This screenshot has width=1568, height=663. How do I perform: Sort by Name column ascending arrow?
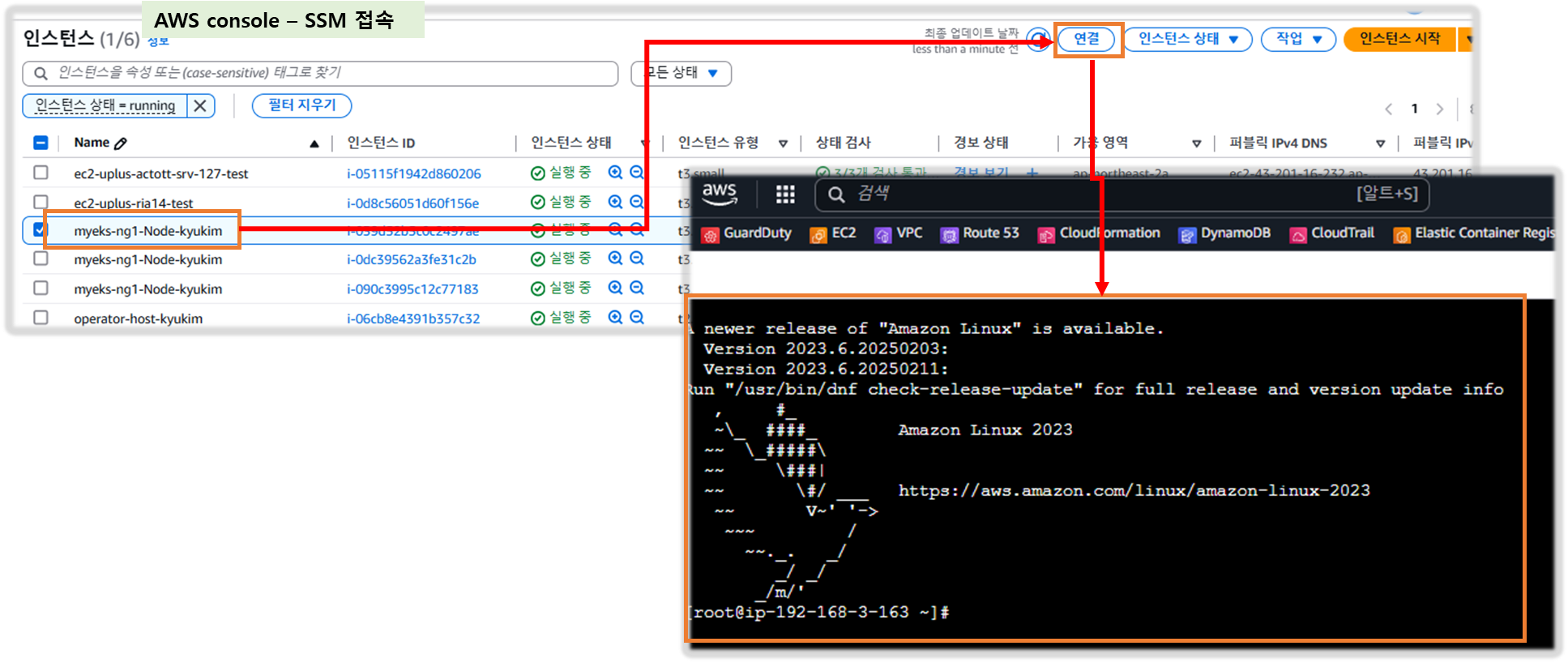[314, 143]
